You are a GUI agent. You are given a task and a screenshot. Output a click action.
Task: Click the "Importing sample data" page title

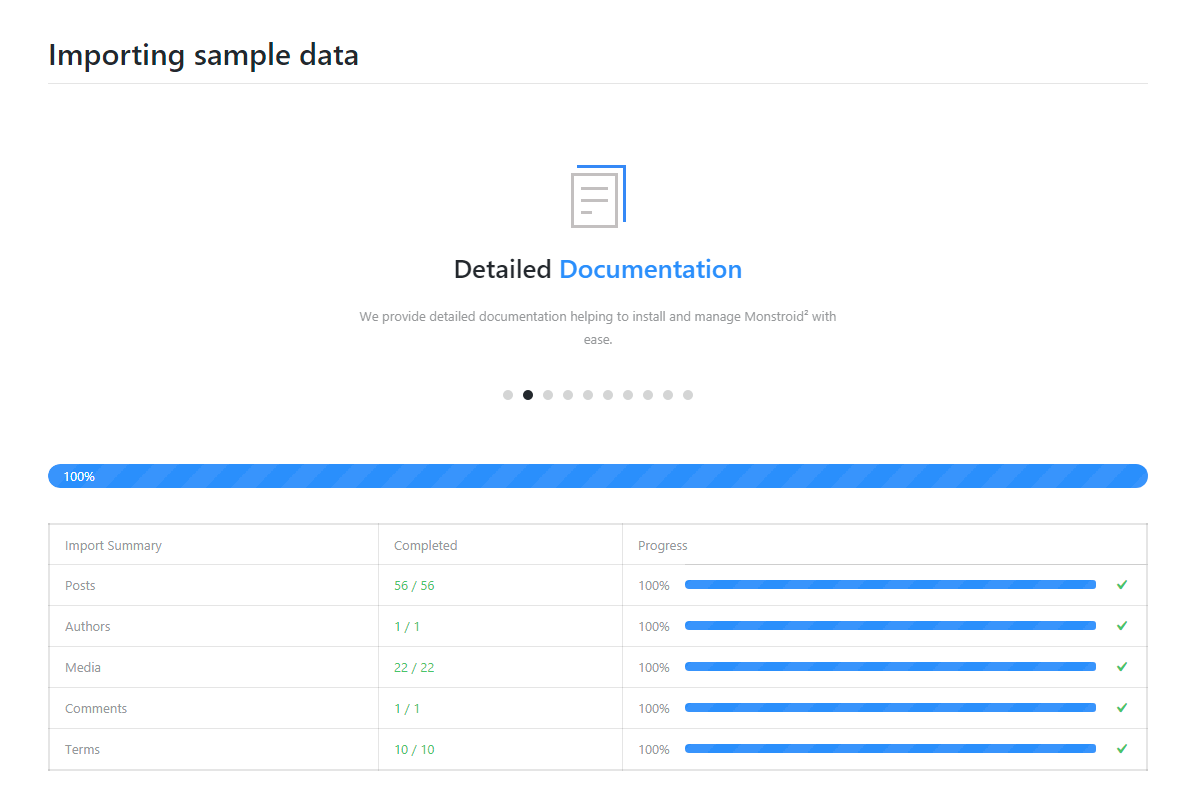pos(203,55)
